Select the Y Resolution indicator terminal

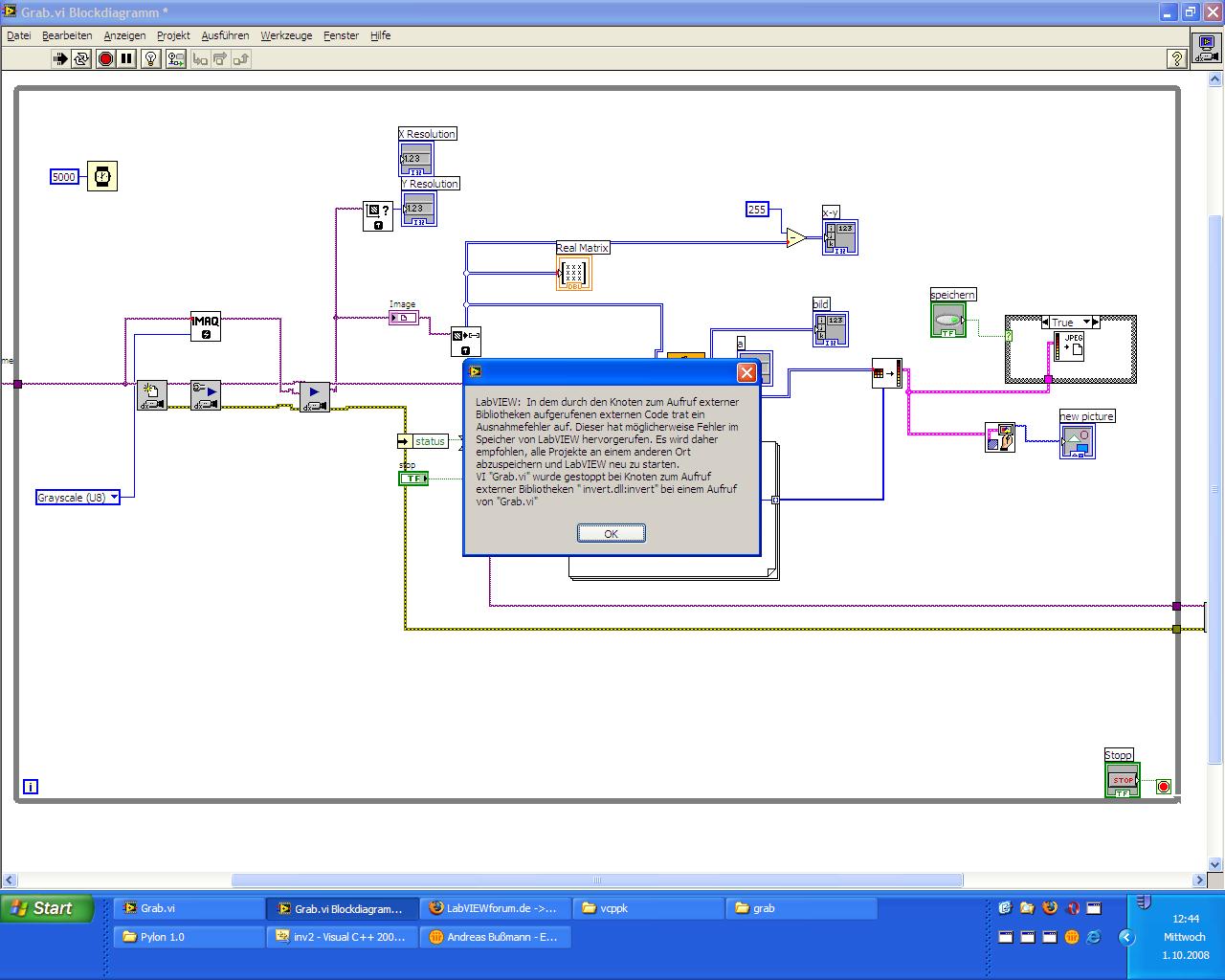point(419,209)
